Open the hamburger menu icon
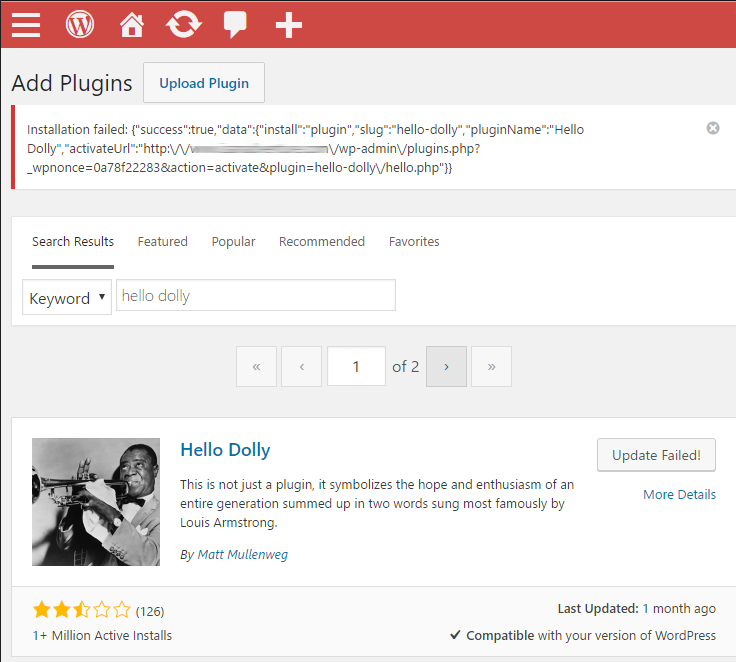 [26, 24]
